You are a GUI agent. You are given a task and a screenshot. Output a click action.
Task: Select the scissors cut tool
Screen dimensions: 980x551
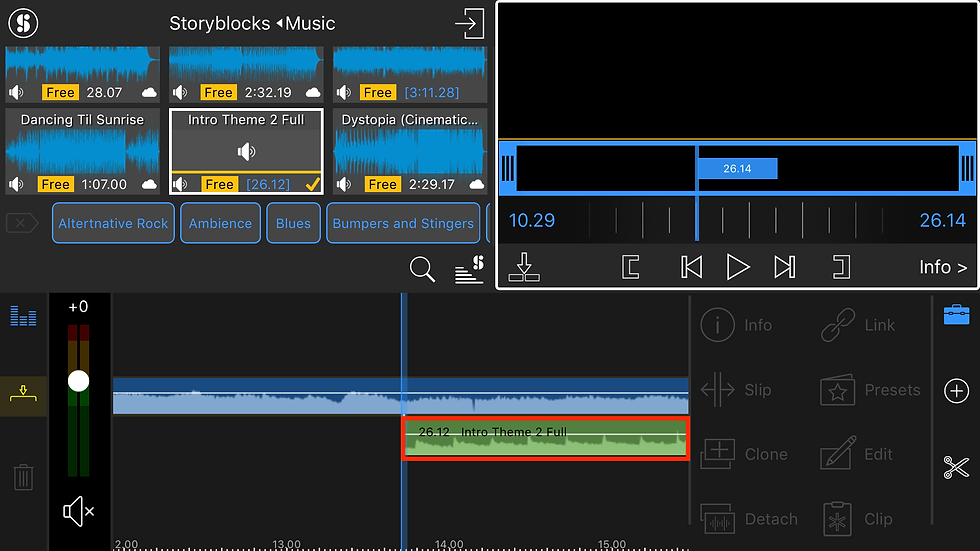[956, 467]
